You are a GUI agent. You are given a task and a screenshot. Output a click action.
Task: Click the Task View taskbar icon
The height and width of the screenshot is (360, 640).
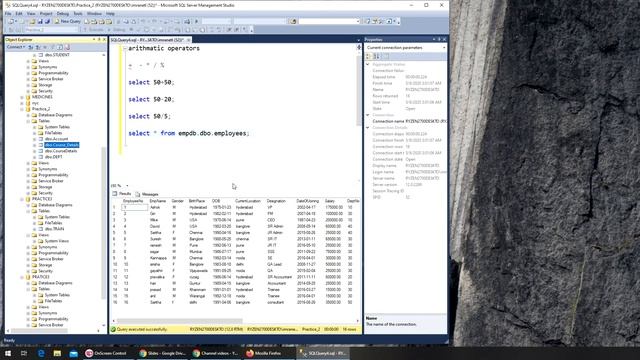24,353
